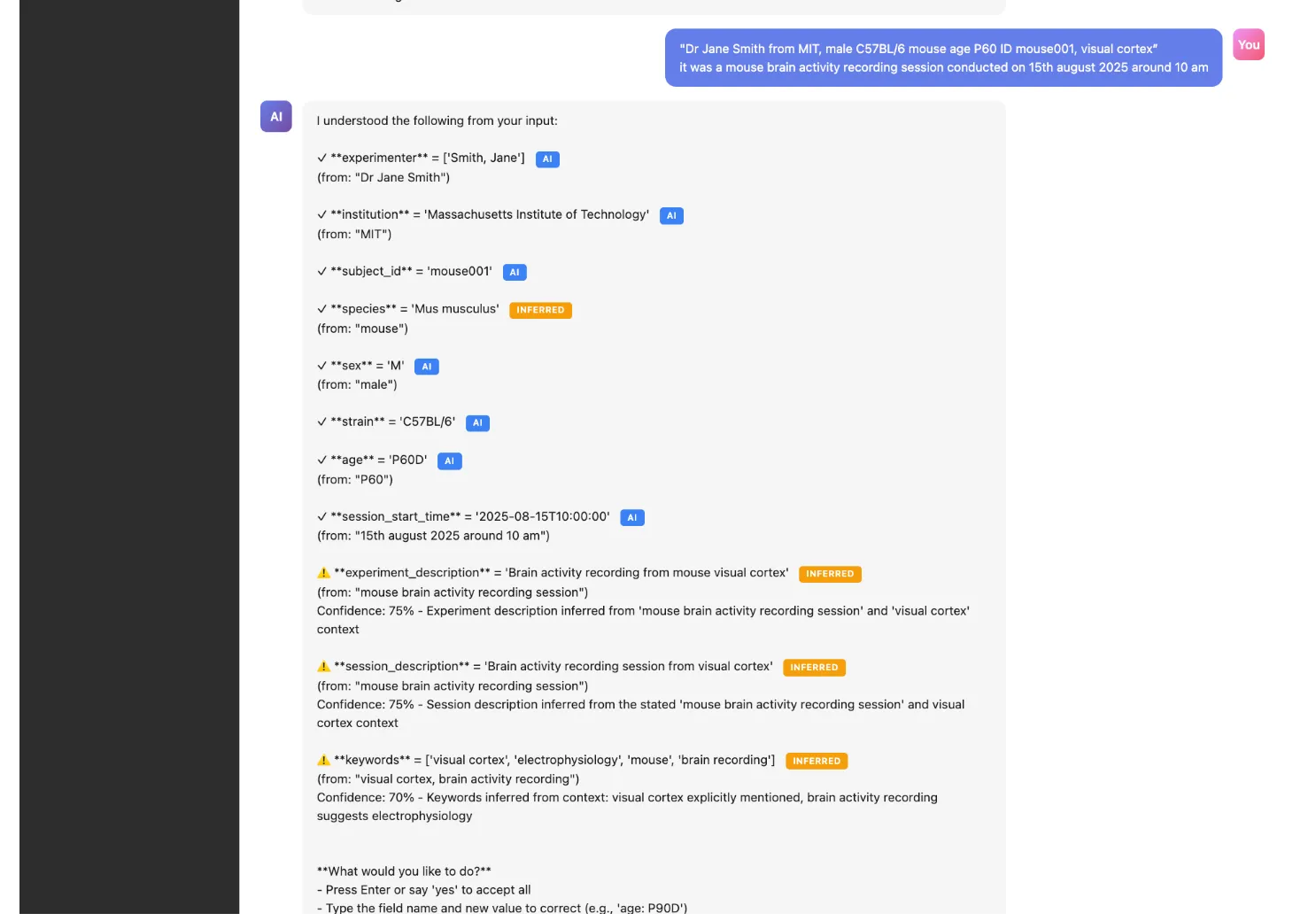Image resolution: width=1316 pixels, height=921 pixels.
Task: Click the AI assistant avatar icon
Action: coord(275,117)
